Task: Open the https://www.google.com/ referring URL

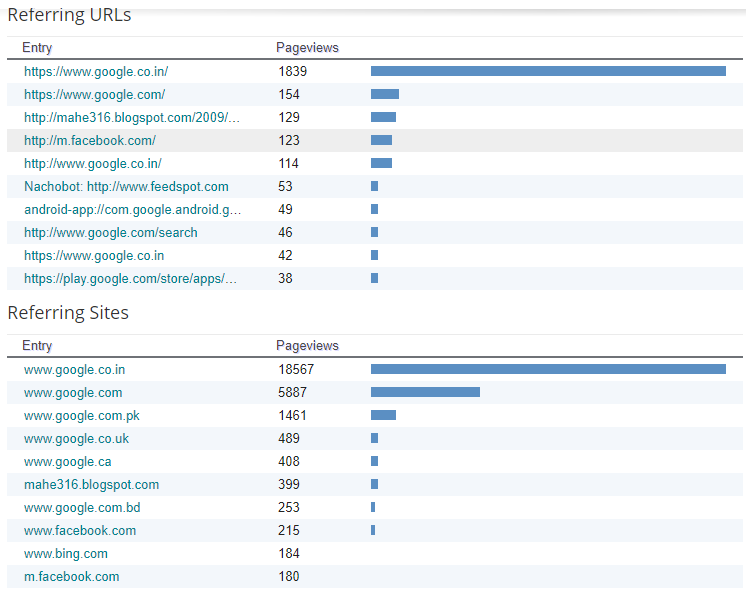Action: click(x=95, y=94)
